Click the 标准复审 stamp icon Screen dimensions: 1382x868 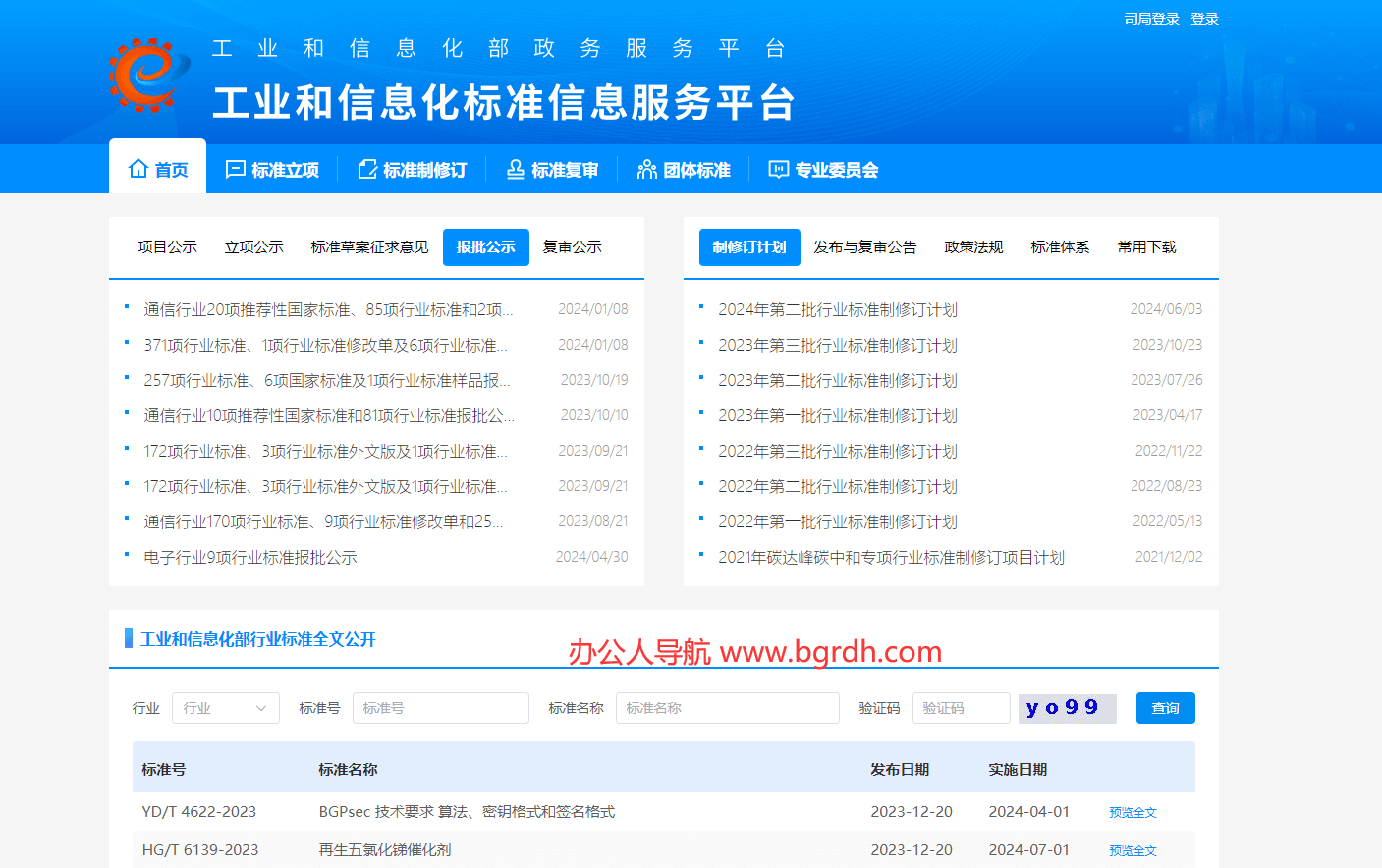click(x=515, y=168)
